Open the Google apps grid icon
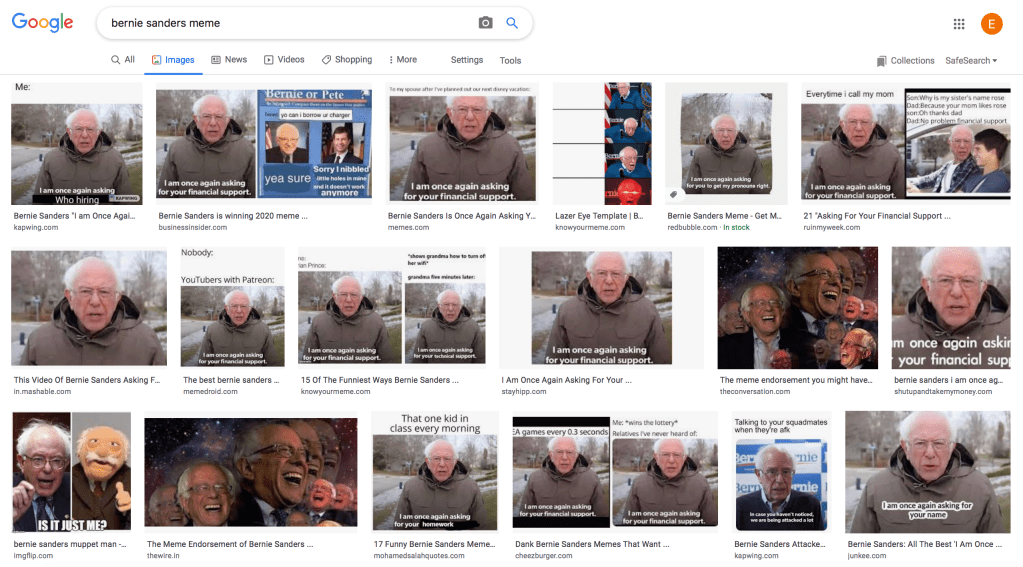1023x567 pixels. 959,24
